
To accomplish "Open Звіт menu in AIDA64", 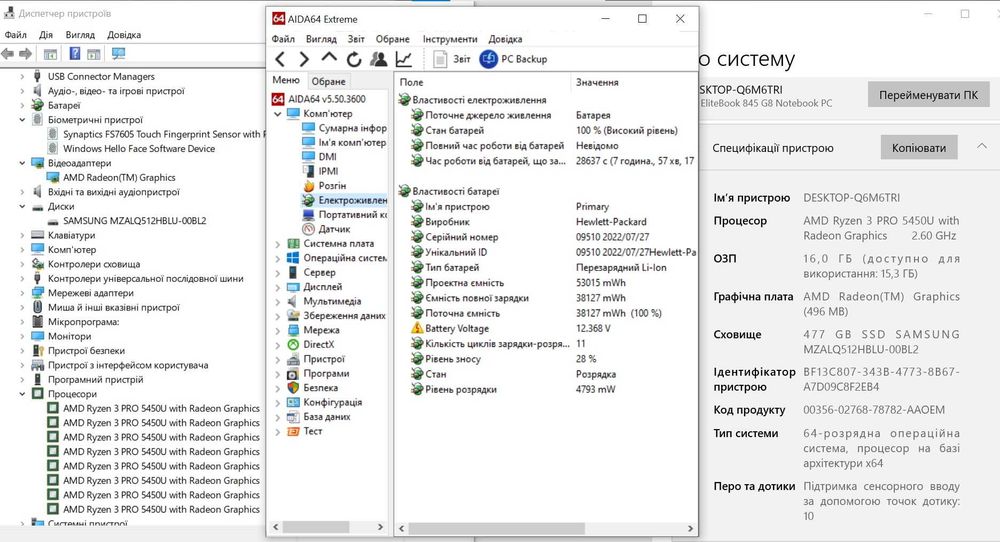I will point(356,39).
